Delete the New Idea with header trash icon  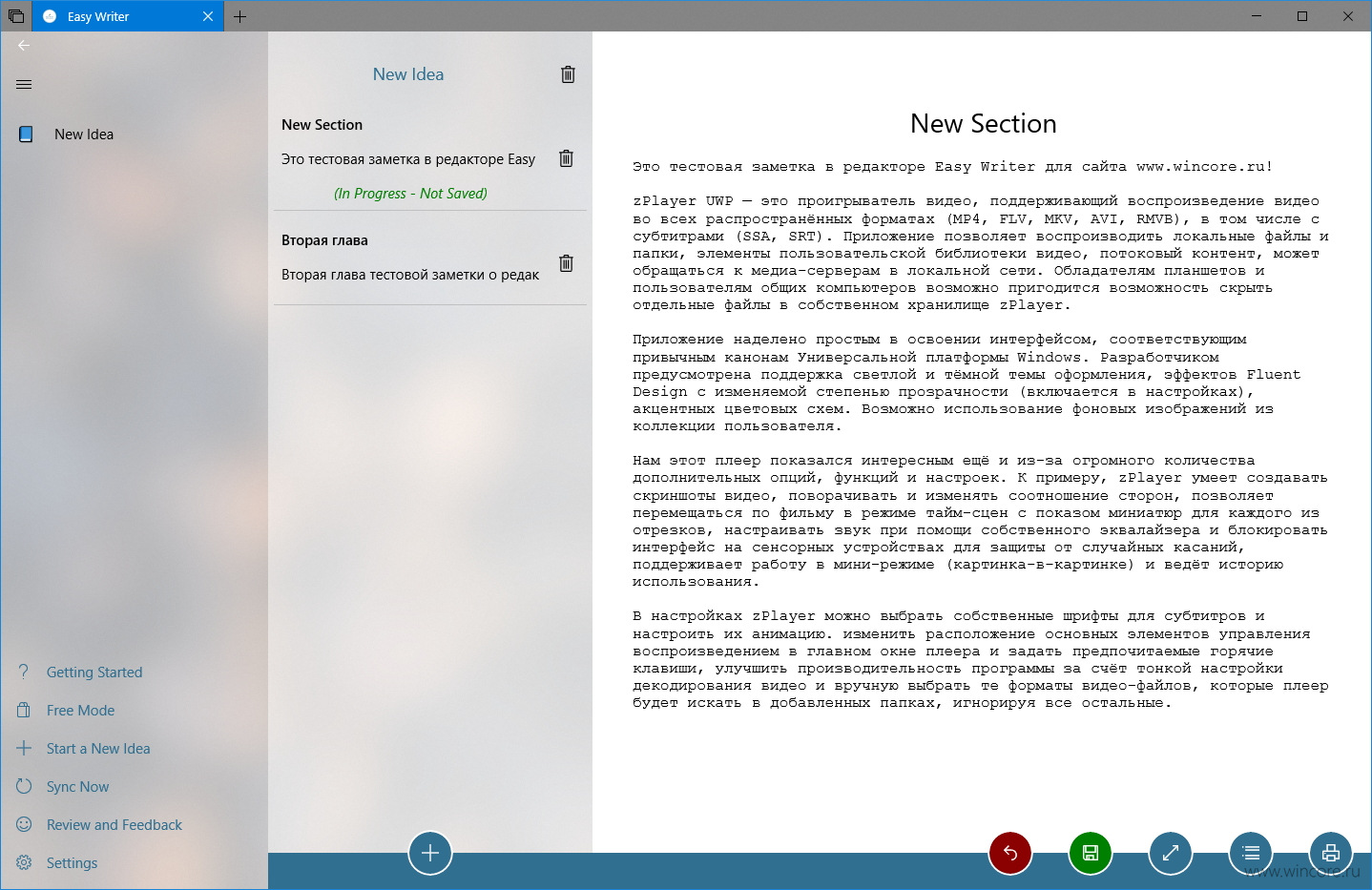pos(568,74)
